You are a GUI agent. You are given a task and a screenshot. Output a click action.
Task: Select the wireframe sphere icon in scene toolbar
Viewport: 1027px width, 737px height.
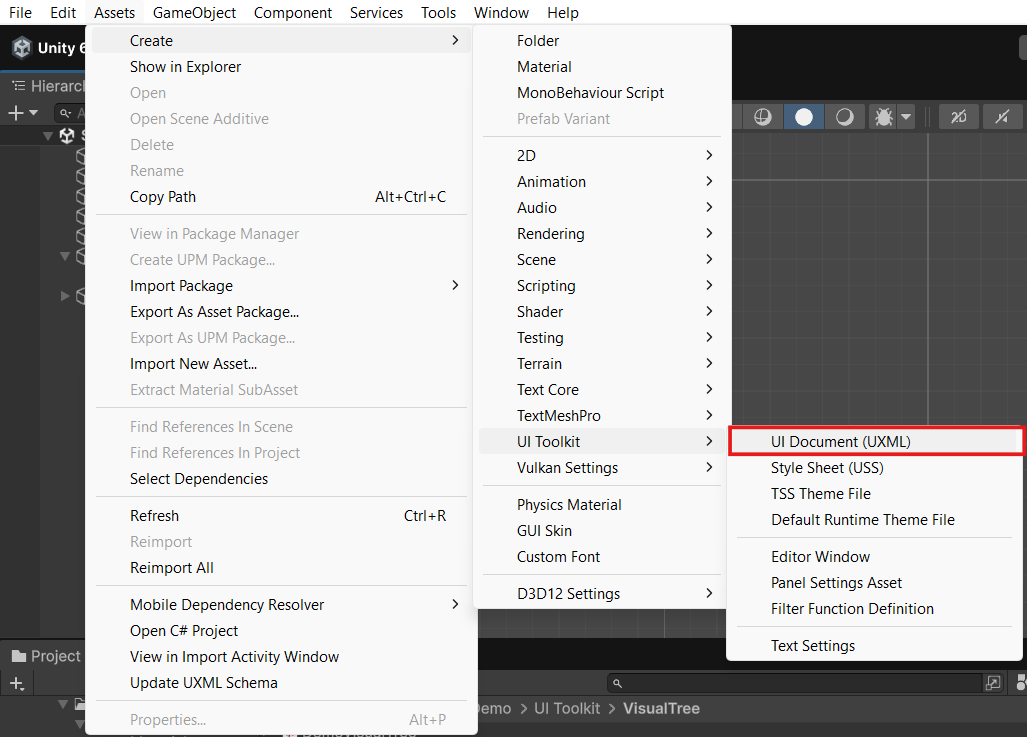point(762,116)
